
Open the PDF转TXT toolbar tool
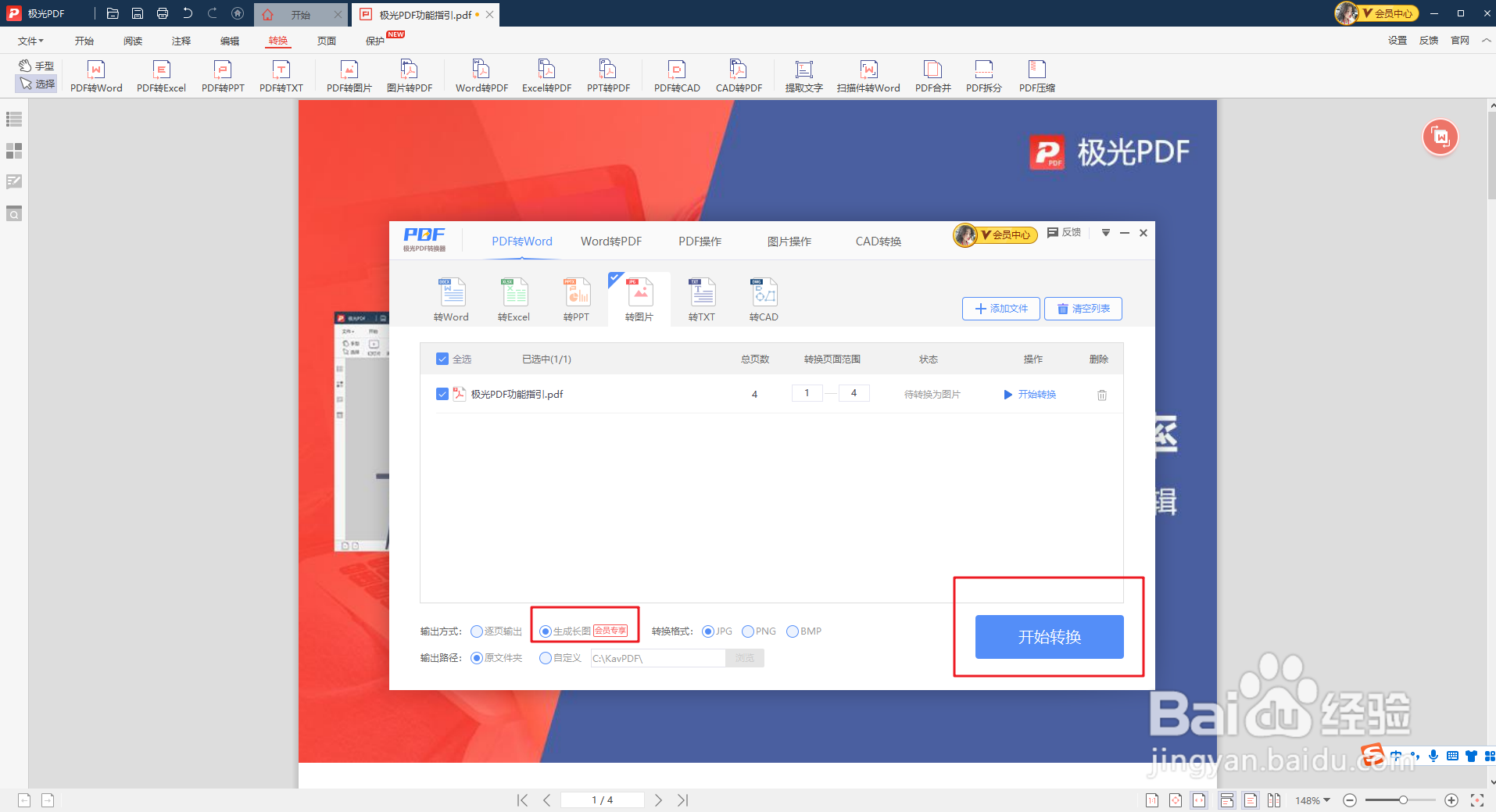point(281,77)
